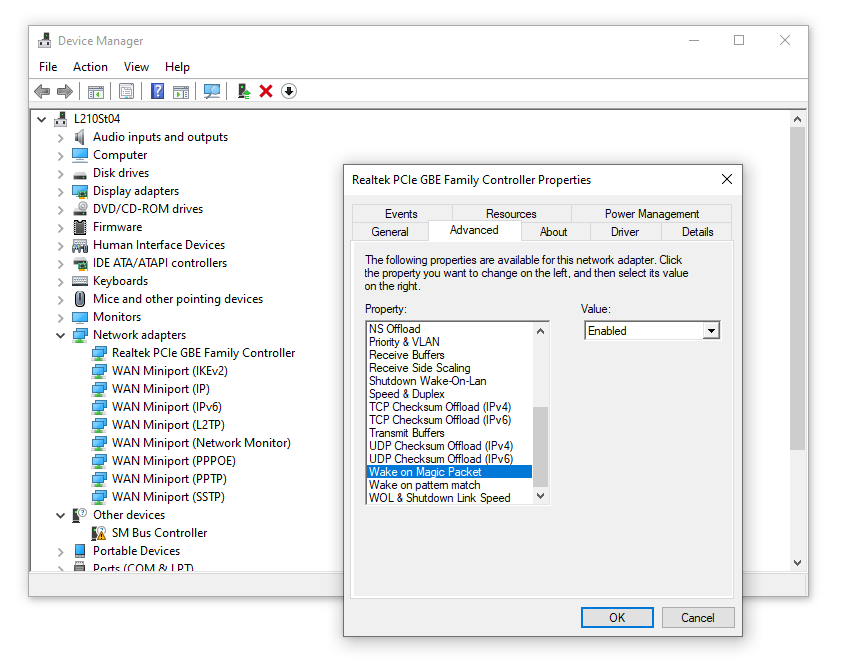This screenshot has width=843, height=670.
Task: Select the WAN Miniport (IKEv2) device
Action: pyautogui.click(x=170, y=371)
